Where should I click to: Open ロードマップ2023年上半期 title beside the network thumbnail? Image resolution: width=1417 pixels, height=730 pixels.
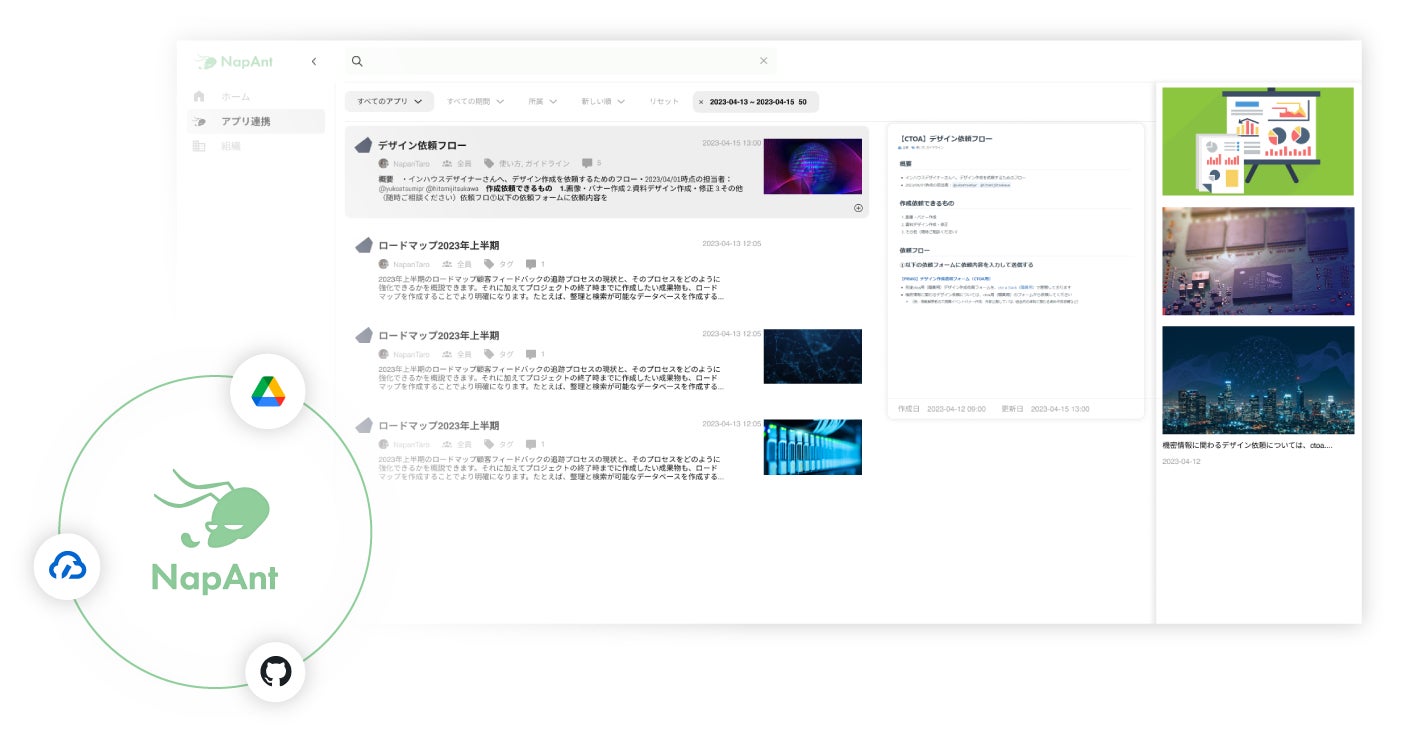click(438, 336)
